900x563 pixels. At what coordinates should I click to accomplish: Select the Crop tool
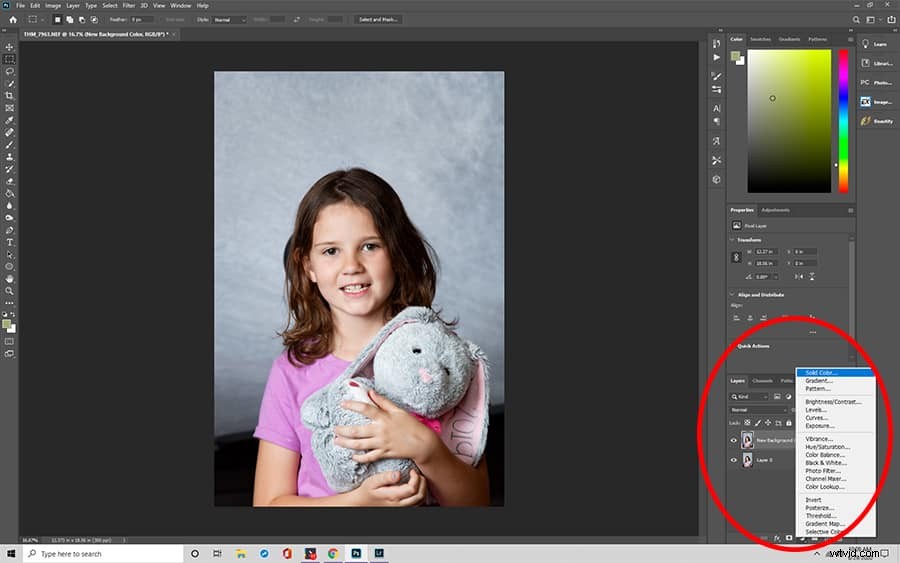click(x=9, y=96)
